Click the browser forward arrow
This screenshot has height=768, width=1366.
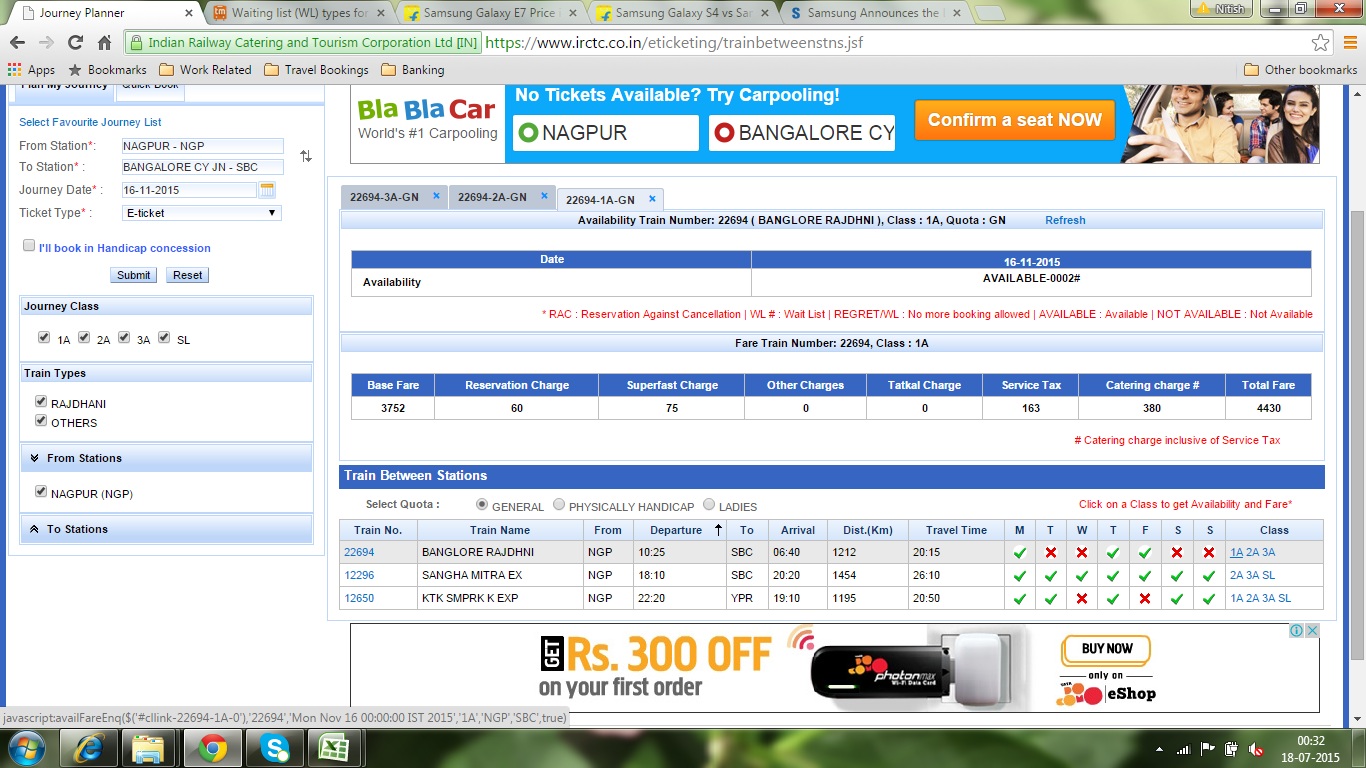[x=46, y=43]
